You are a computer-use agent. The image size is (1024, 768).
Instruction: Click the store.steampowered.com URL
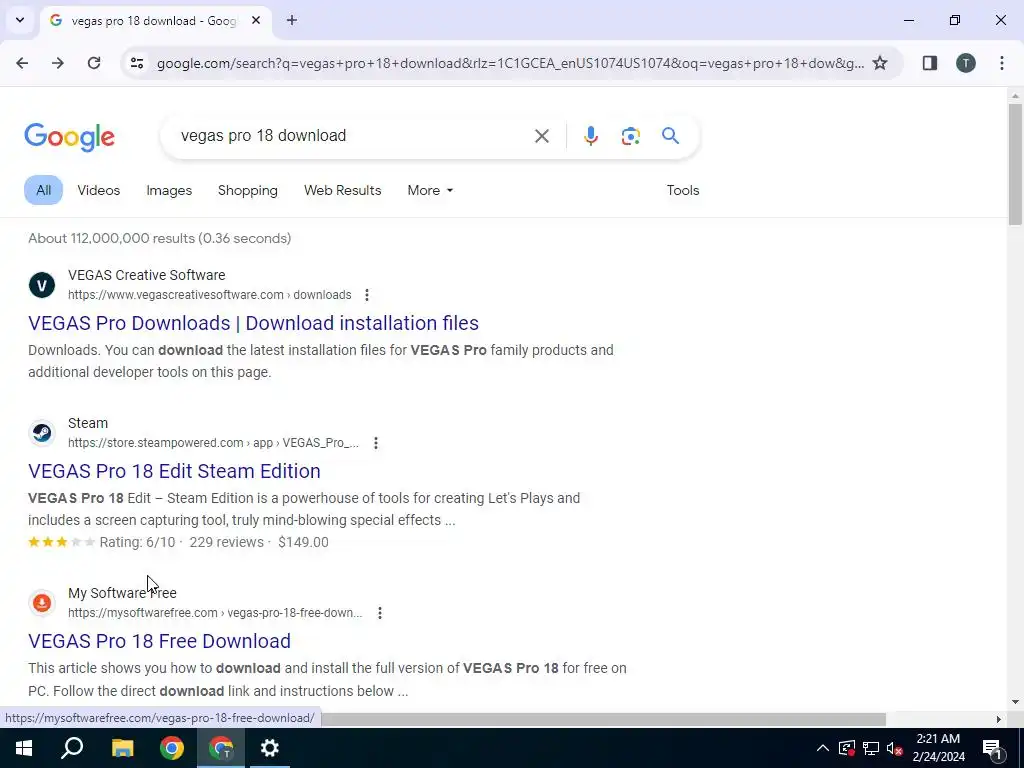point(214,443)
